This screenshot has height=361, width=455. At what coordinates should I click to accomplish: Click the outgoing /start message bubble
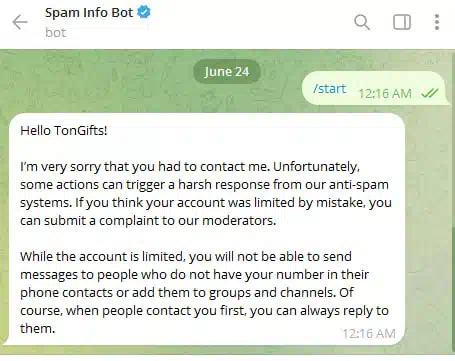point(373,88)
